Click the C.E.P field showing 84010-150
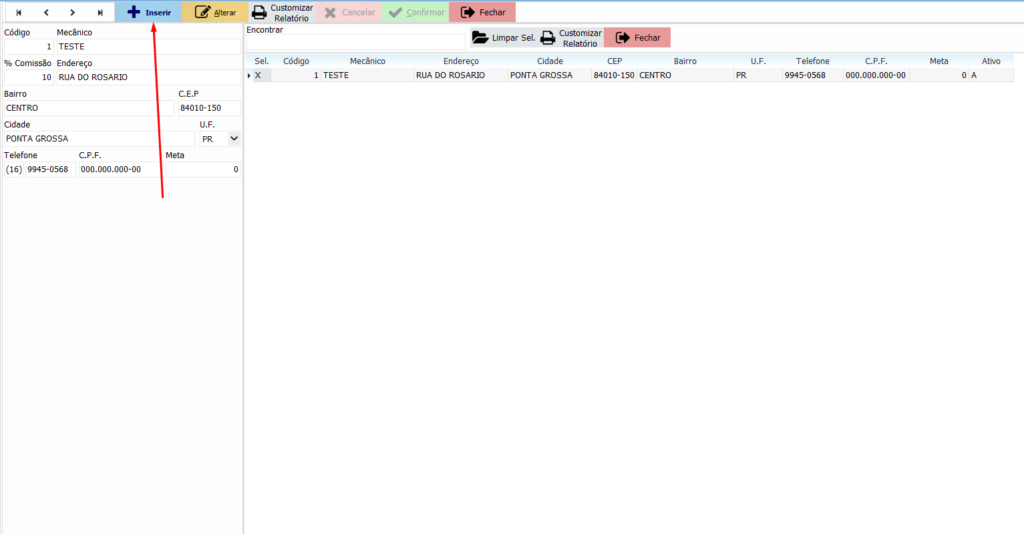Screen dimensions: 1024x534 click(x=208, y=108)
